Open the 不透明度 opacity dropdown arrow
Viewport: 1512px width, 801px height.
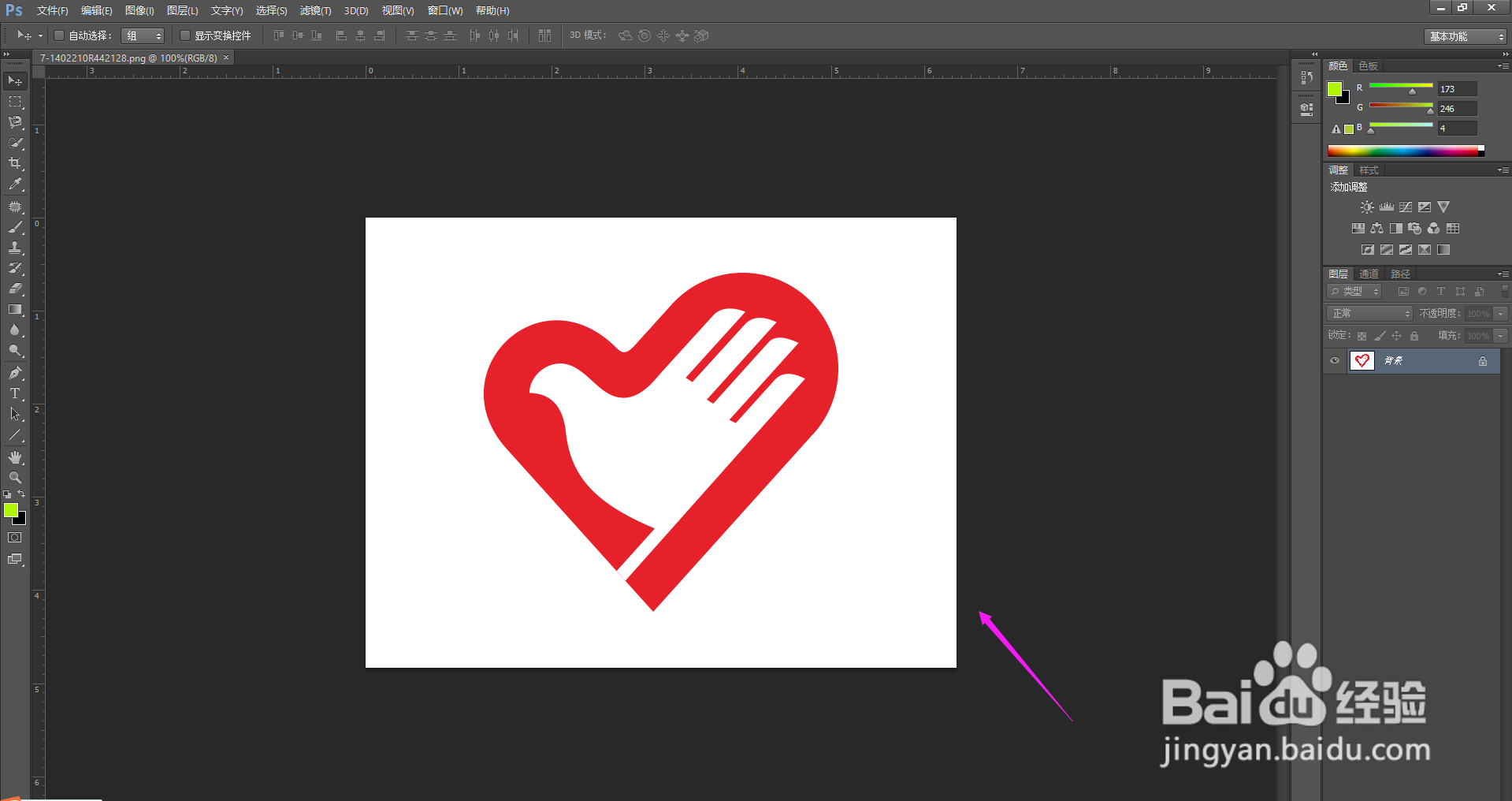1501,314
